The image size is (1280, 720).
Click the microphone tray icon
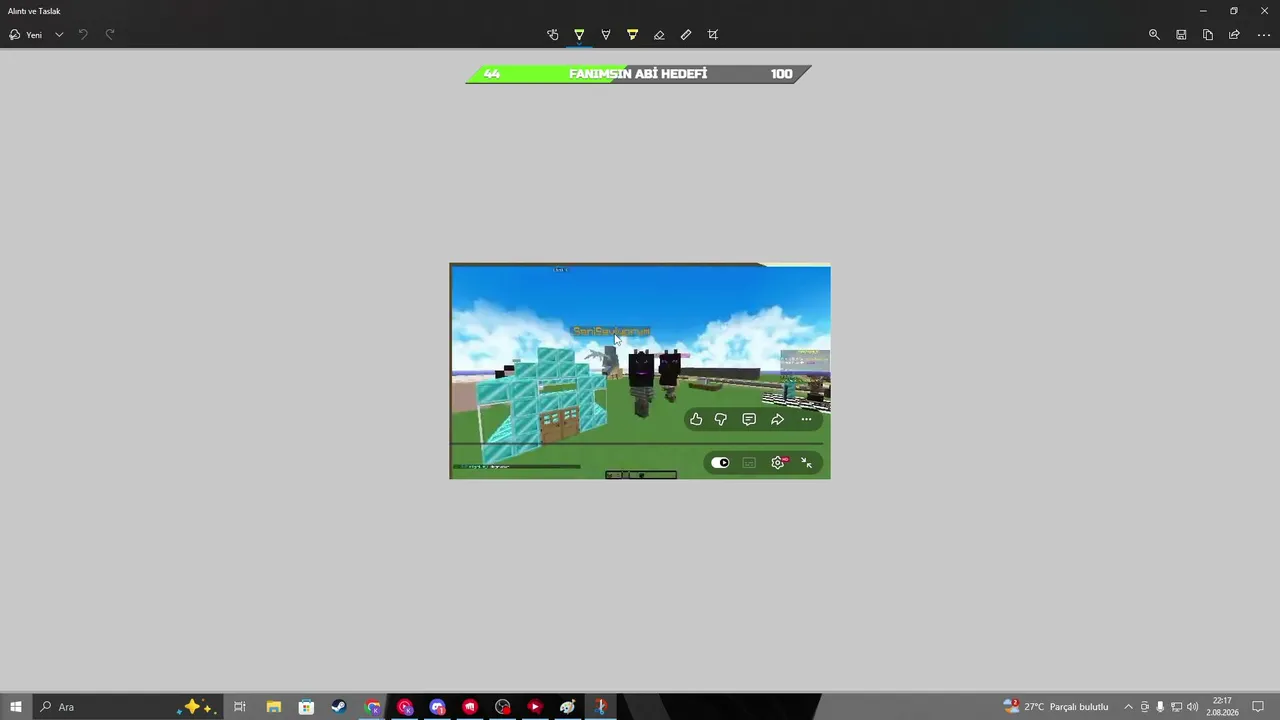1160,707
